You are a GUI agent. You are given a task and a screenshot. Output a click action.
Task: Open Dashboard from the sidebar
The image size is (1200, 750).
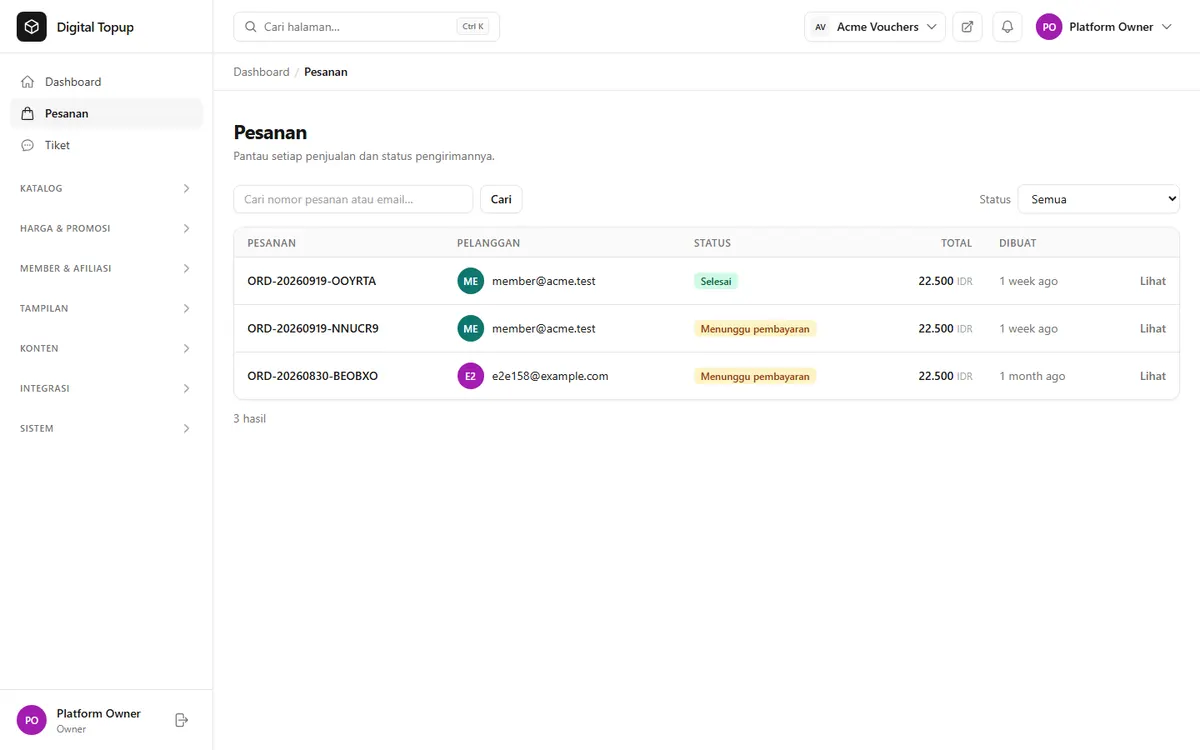(106, 82)
